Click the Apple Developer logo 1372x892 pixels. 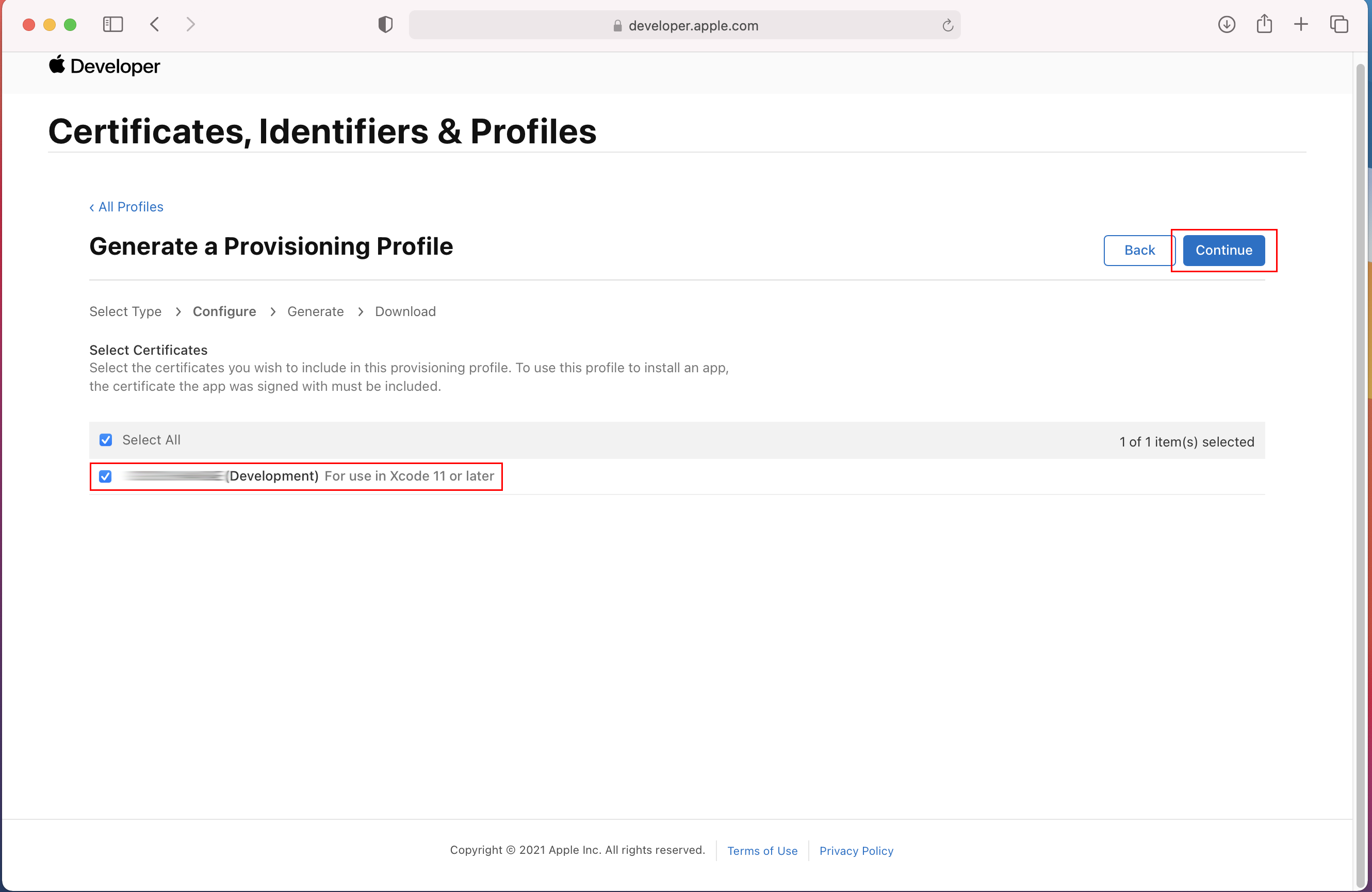click(x=104, y=67)
